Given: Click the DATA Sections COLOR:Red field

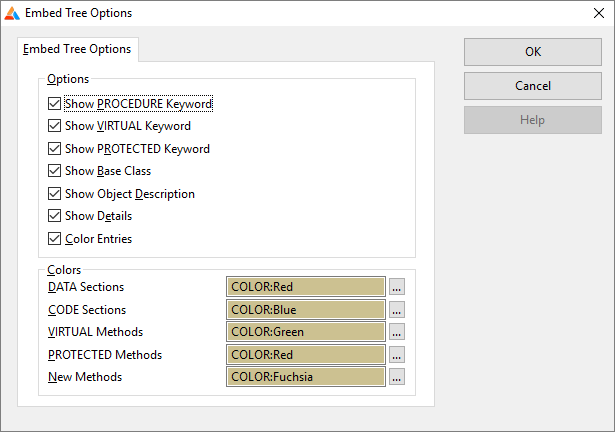Looking at the screenshot, I should click(306, 287).
